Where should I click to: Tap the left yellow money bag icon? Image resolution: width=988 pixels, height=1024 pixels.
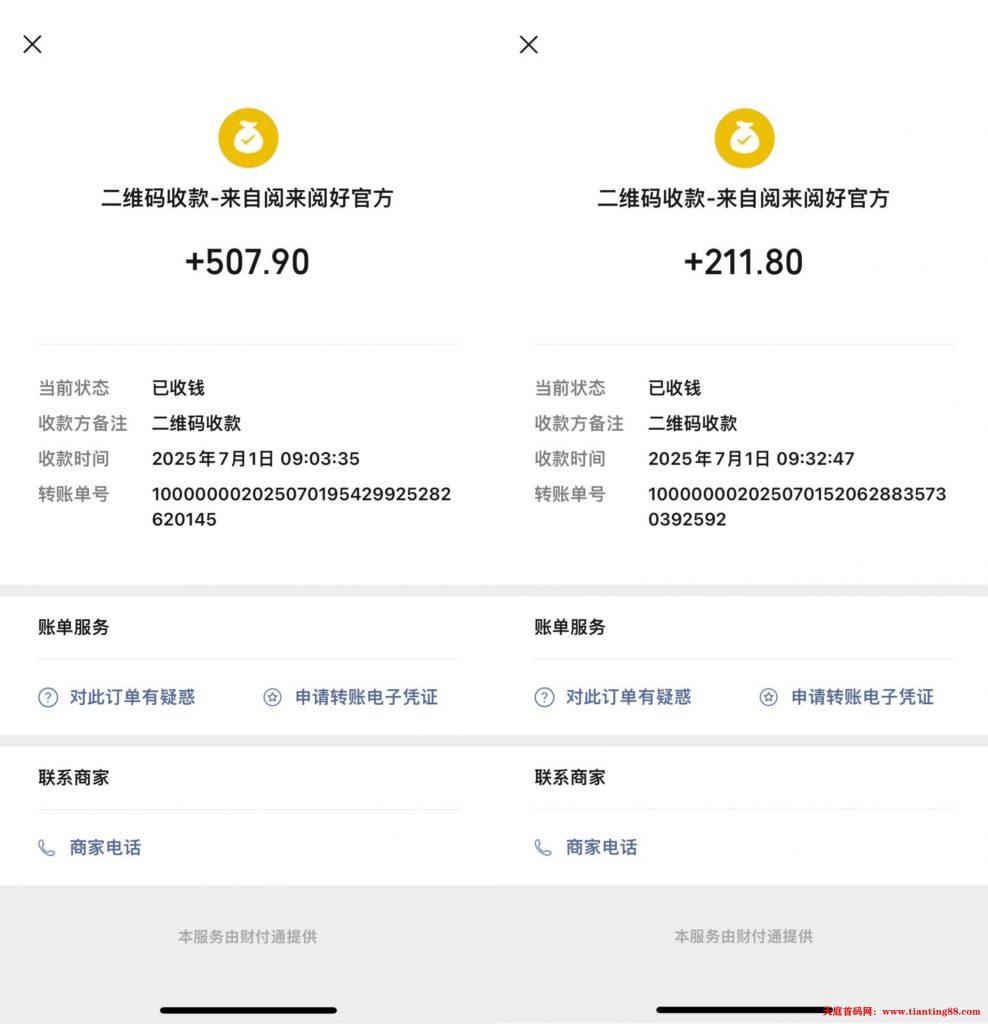[x=248, y=138]
